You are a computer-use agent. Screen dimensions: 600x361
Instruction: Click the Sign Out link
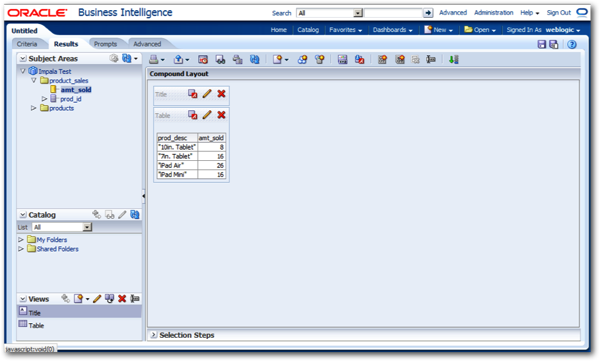click(559, 13)
